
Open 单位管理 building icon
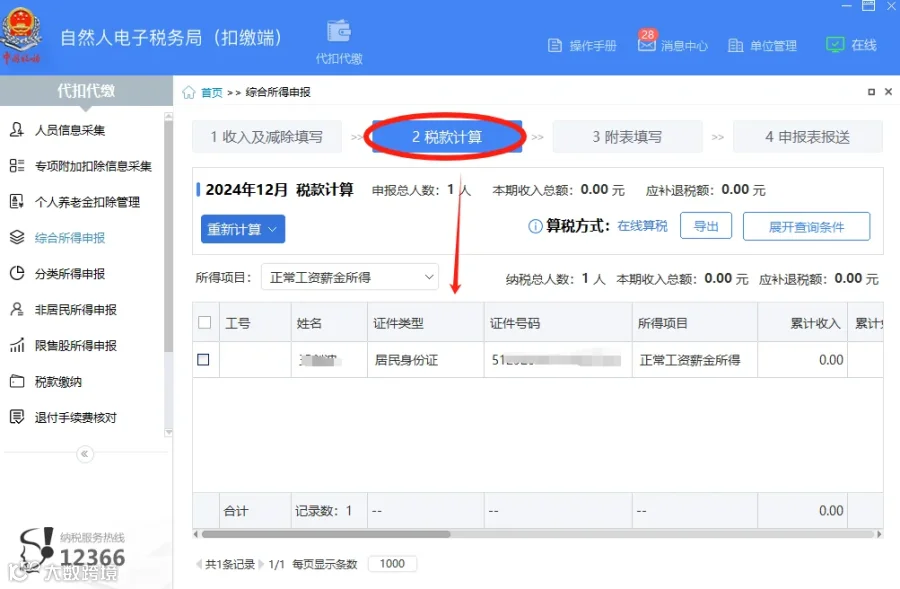coord(735,45)
